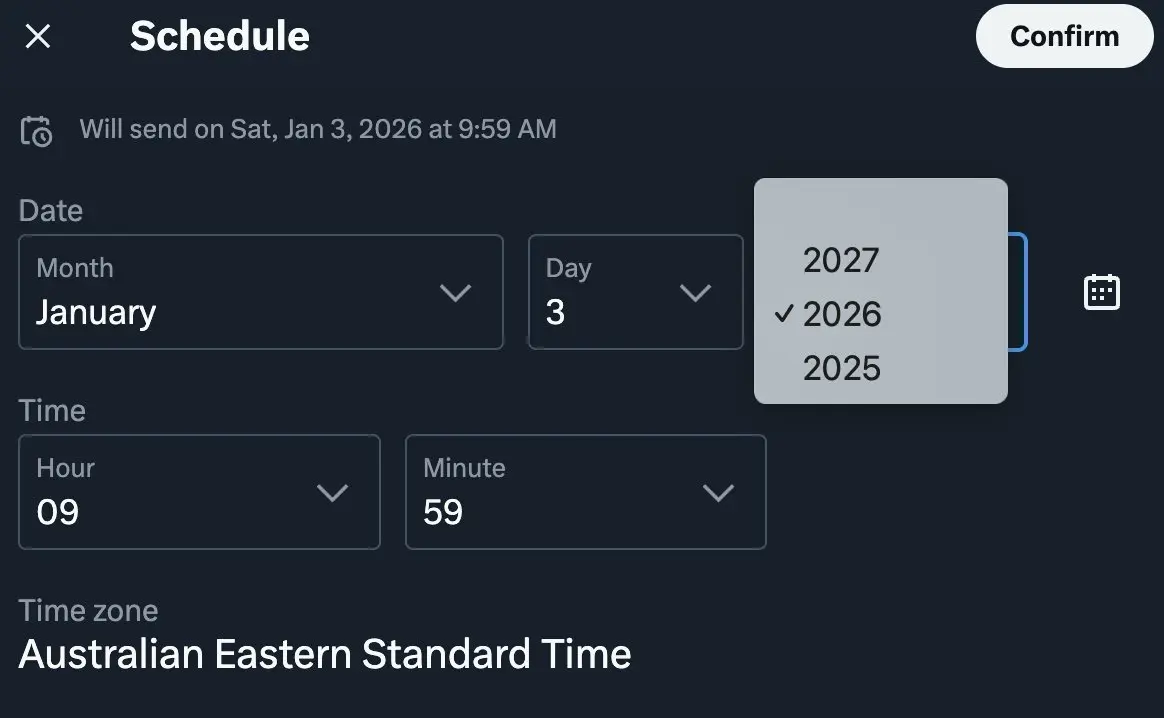
Task: Choose 2025 in the year list
Action: tap(841, 368)
